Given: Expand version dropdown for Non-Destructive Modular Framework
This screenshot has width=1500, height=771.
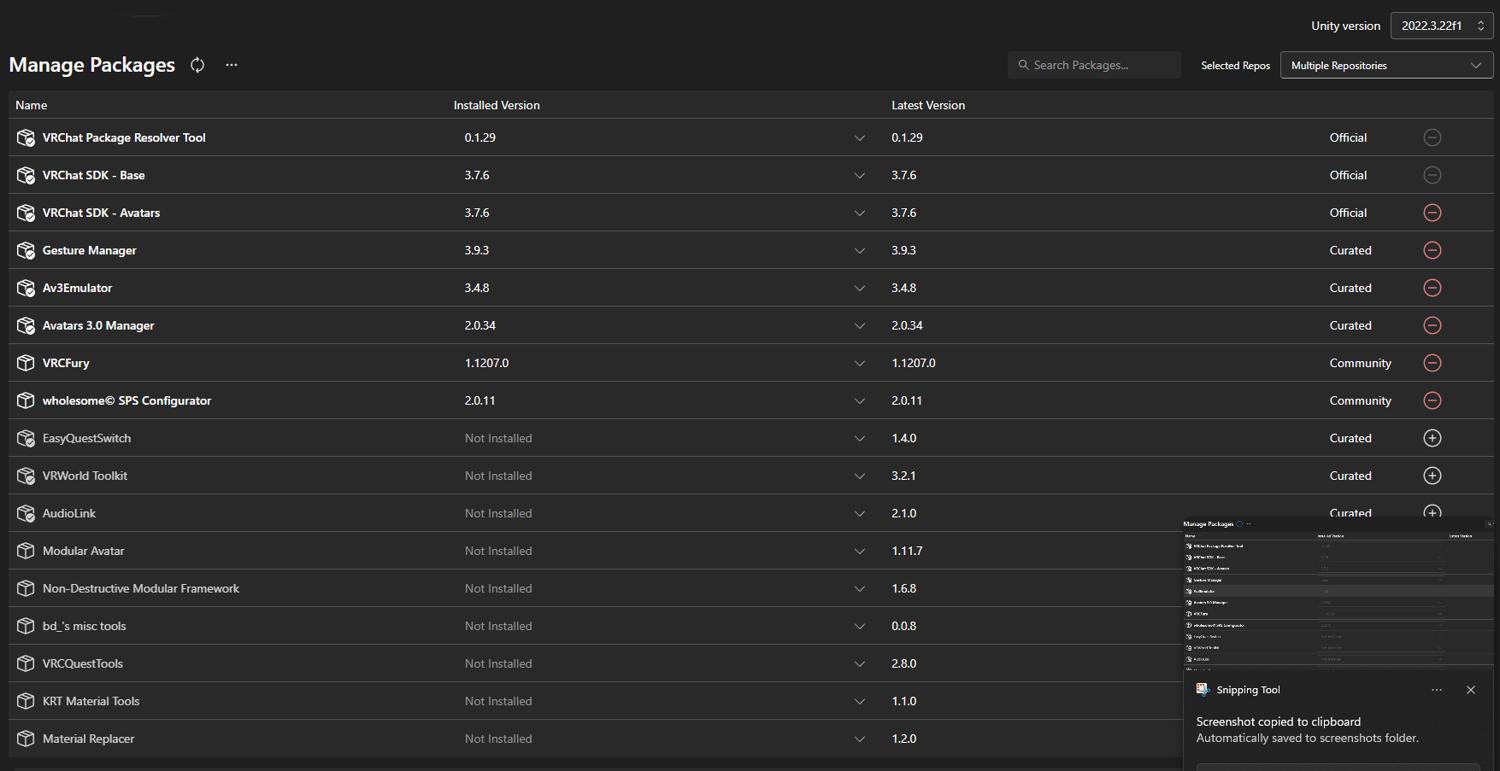Looking at the screenshot, I should (x=860, y=589).
